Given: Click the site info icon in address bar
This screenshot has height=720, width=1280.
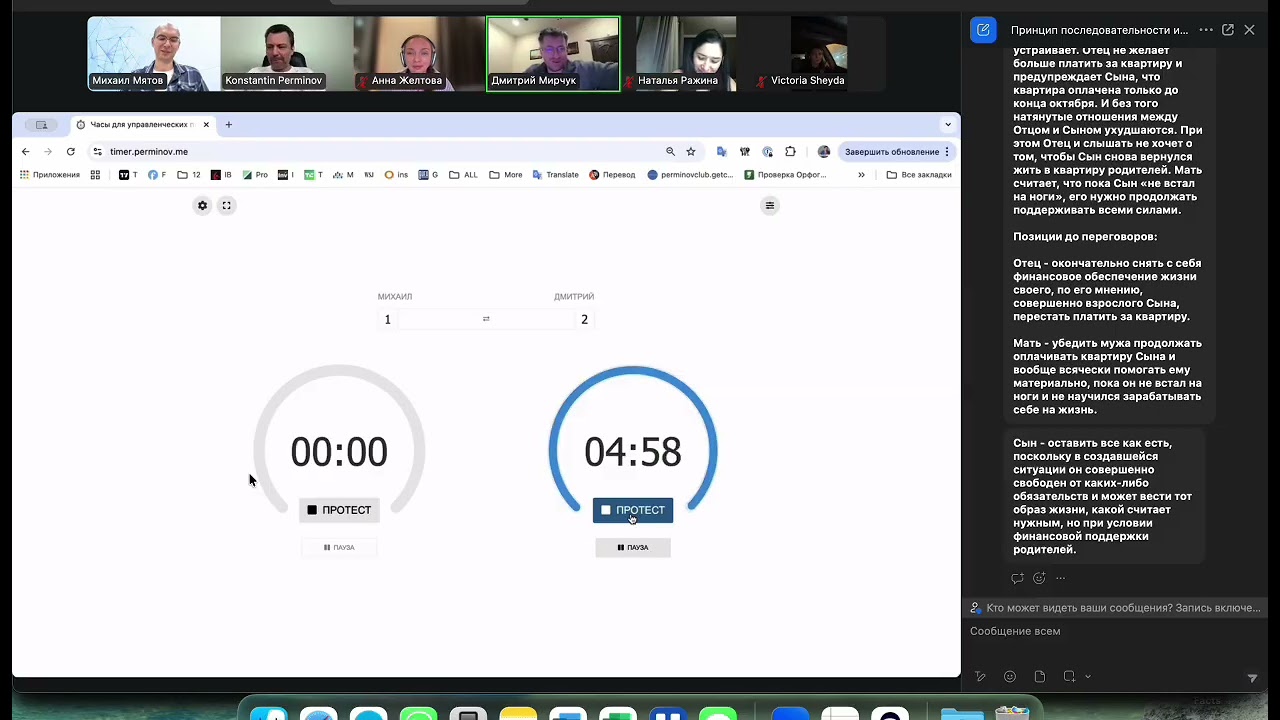Looking at the screenshot, I should [x=97, y=152].
